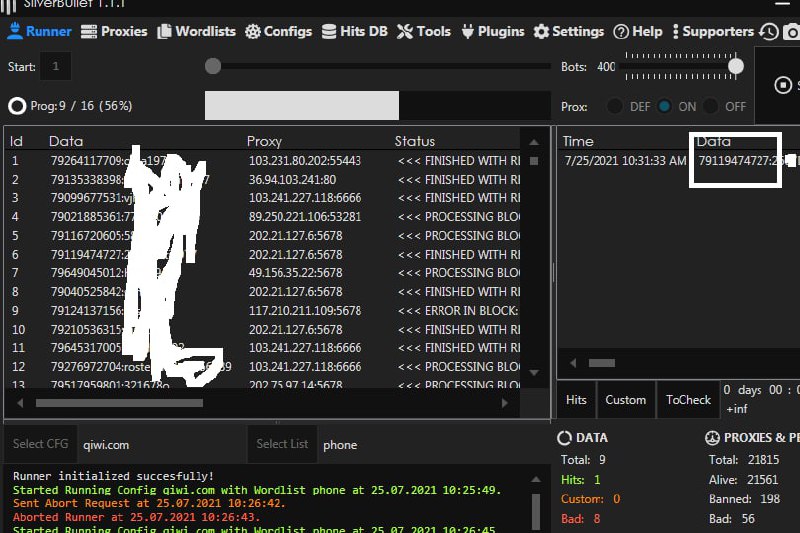Open the Help menu
Screen dimensions: 800x533
(x=638, y=31)
